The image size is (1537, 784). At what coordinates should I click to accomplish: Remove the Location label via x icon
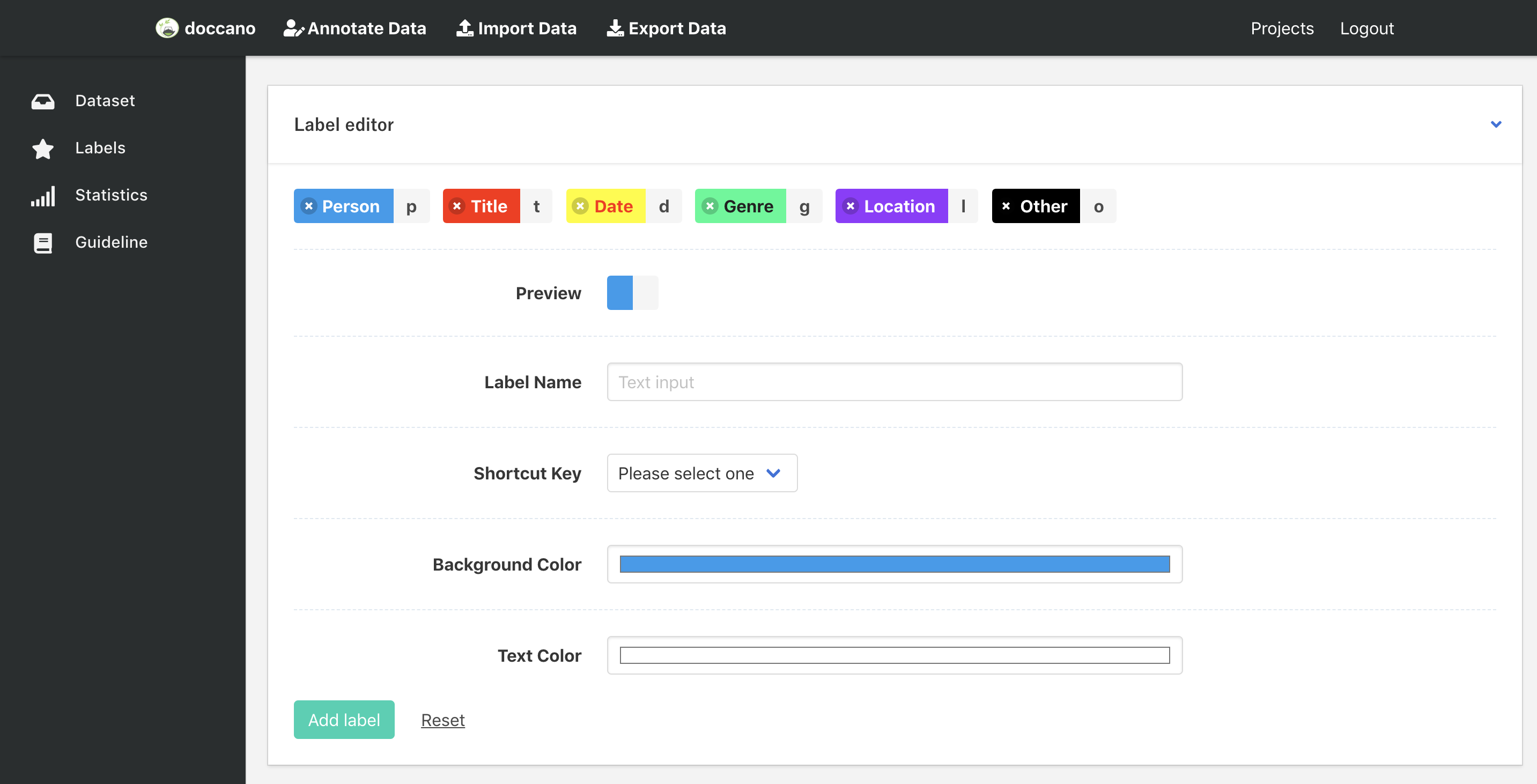pyautogui.click(x=850, y=206)
